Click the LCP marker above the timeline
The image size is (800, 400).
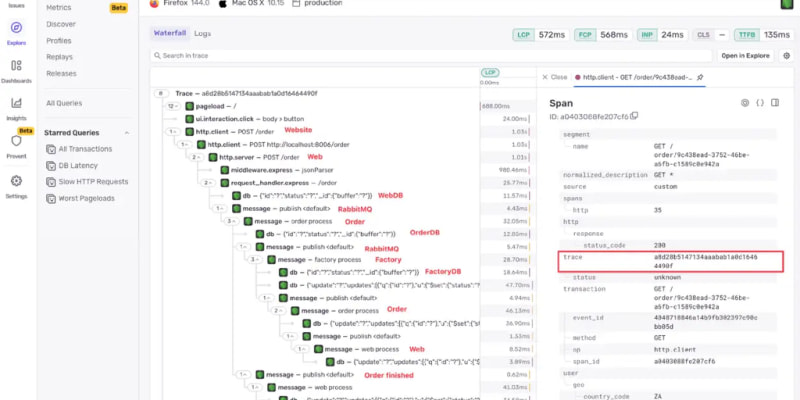pyautogui.click(x=490, y=73)
